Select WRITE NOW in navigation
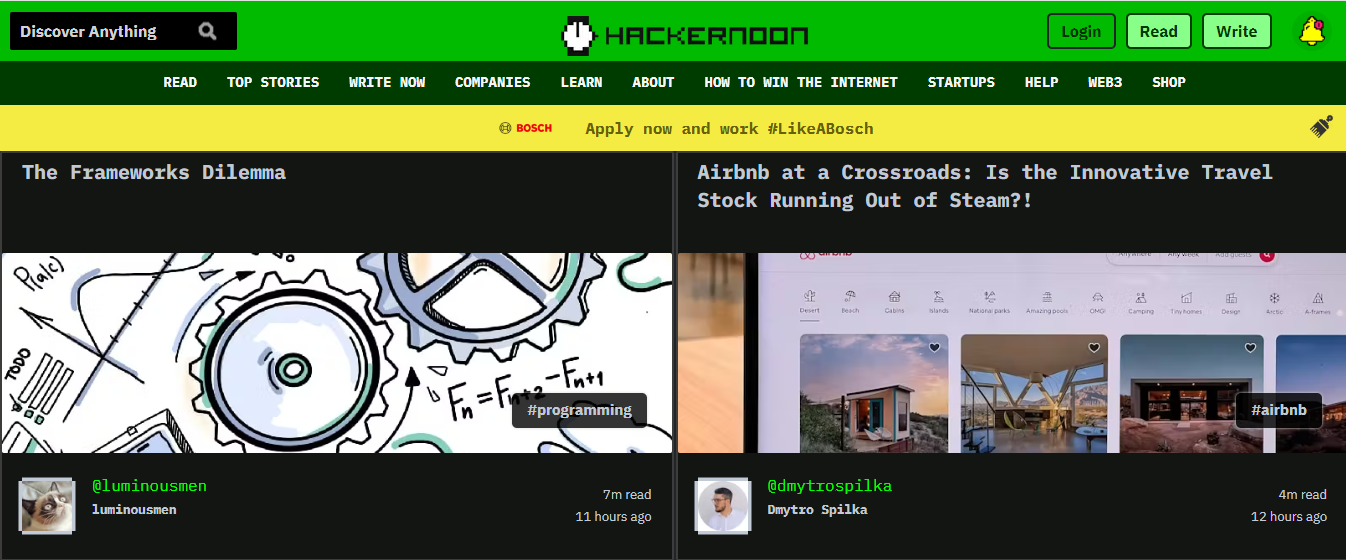The height and width of the screenshot is (560, 1346). (387, 82)
